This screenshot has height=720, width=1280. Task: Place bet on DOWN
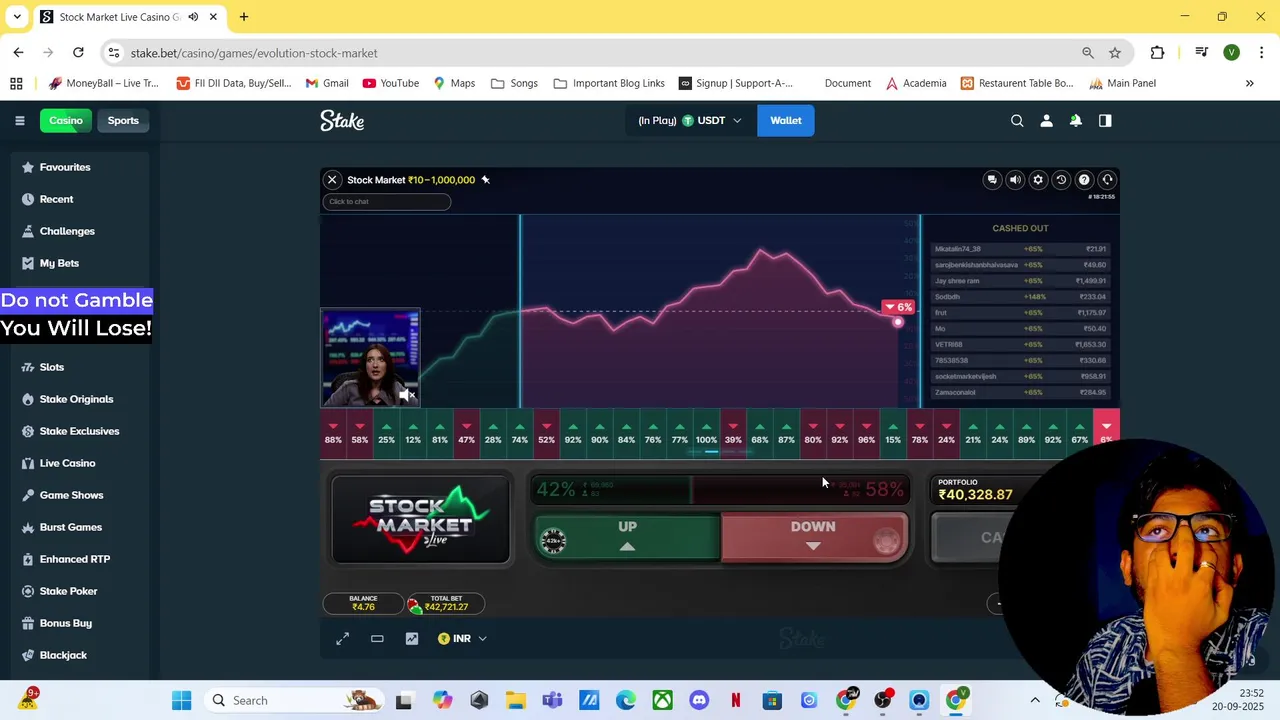click(x=813, y=537)
